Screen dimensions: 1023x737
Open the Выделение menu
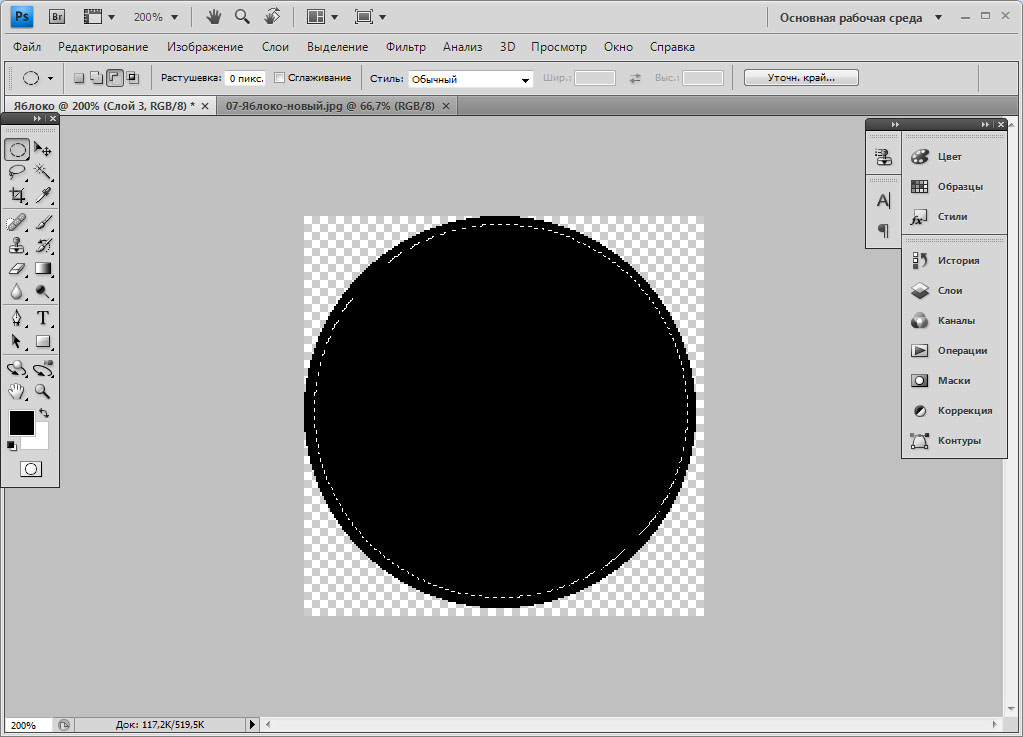[337, 47]
